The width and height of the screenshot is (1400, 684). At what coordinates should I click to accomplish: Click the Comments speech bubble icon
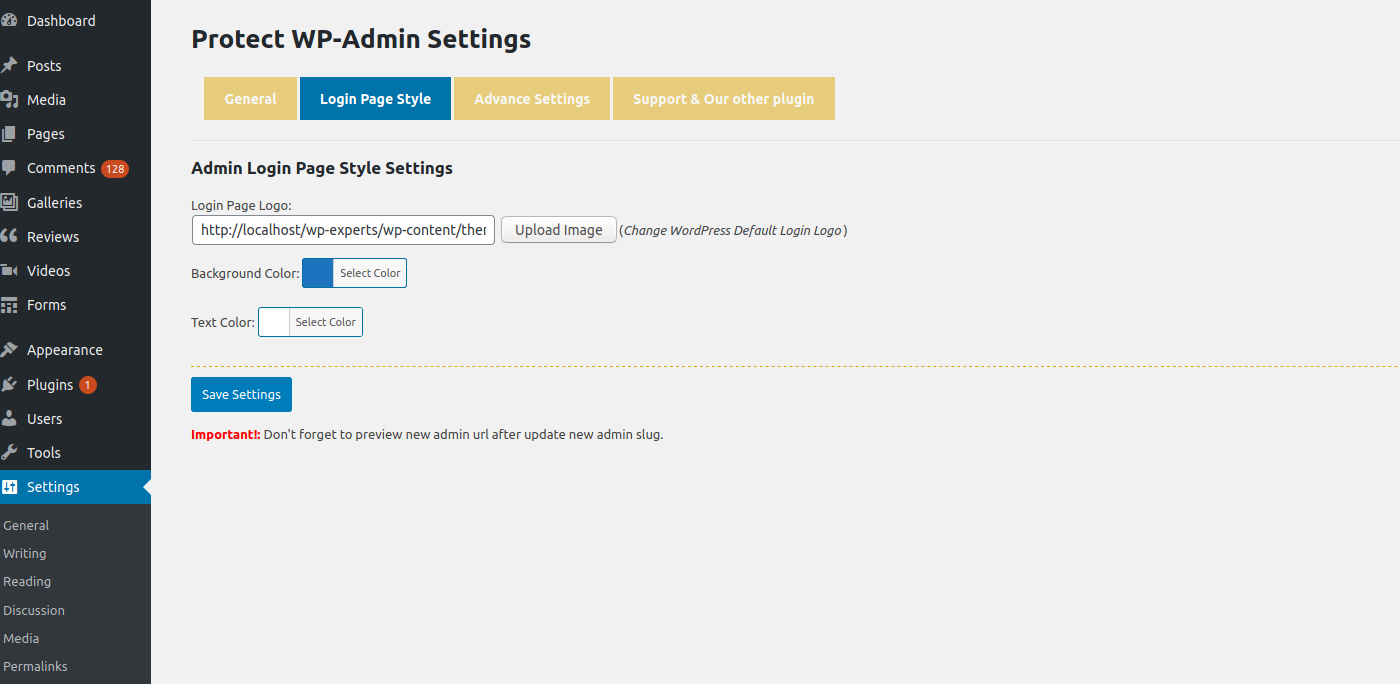click(9, 168)
